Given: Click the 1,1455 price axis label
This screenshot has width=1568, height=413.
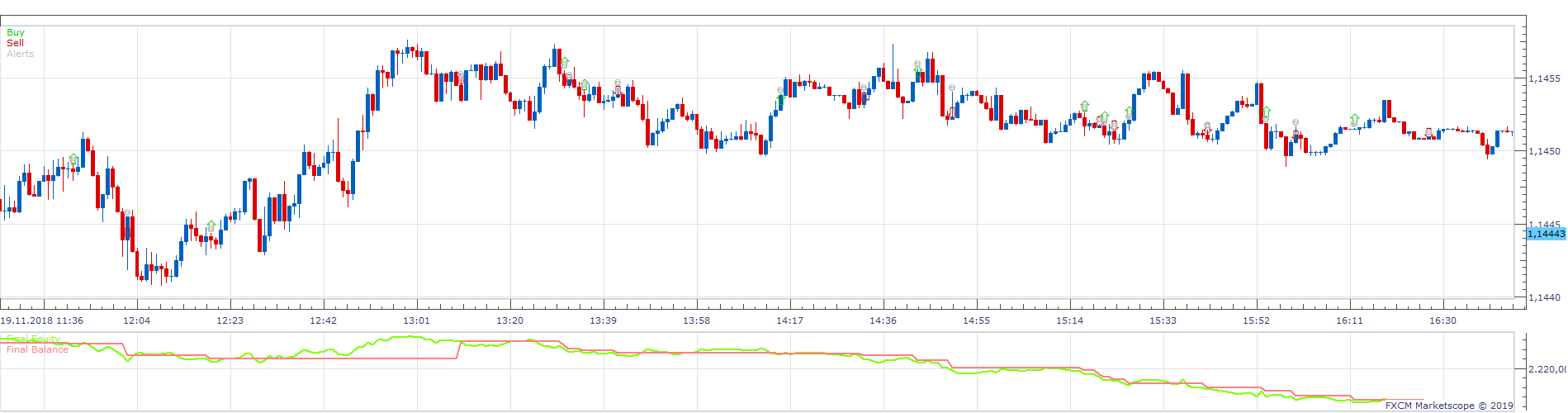Looking at the screenshot, I should pyautogui.click(x=1544, y=78).
